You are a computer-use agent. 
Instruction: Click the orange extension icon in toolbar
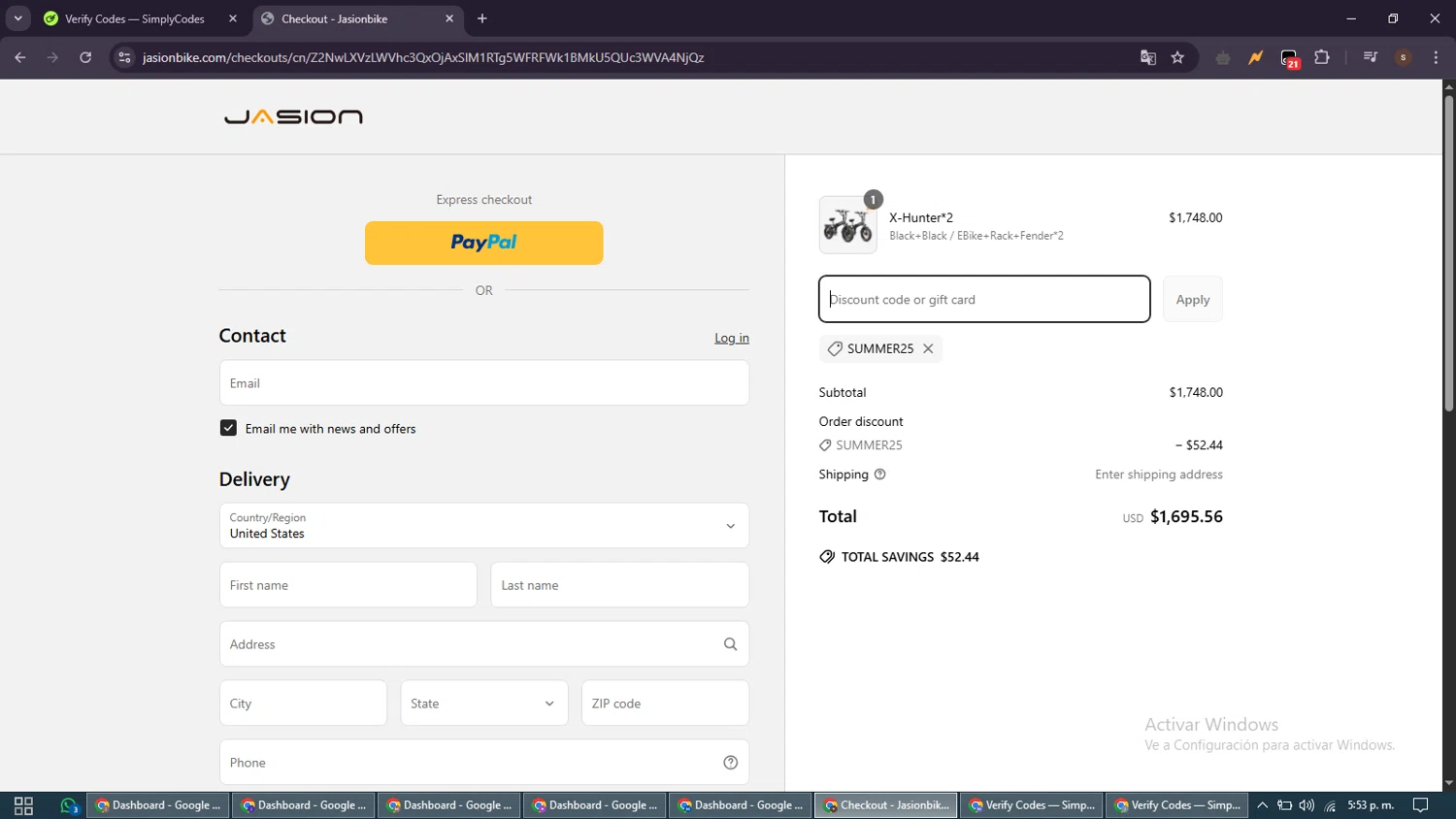click(1256, 57)
